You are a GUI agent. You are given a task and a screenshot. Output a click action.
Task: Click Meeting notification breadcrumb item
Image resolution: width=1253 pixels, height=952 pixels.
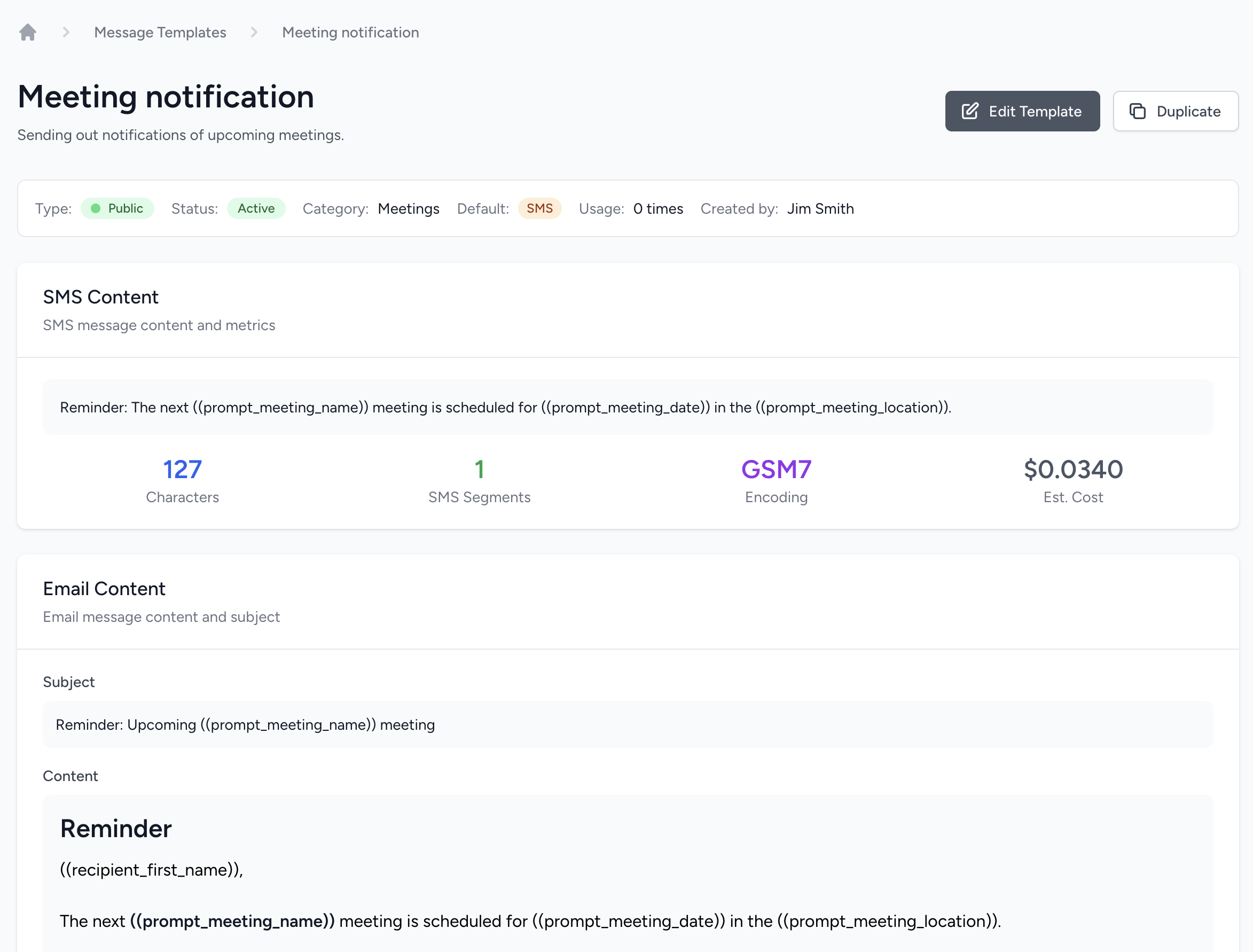coord(350,32)
